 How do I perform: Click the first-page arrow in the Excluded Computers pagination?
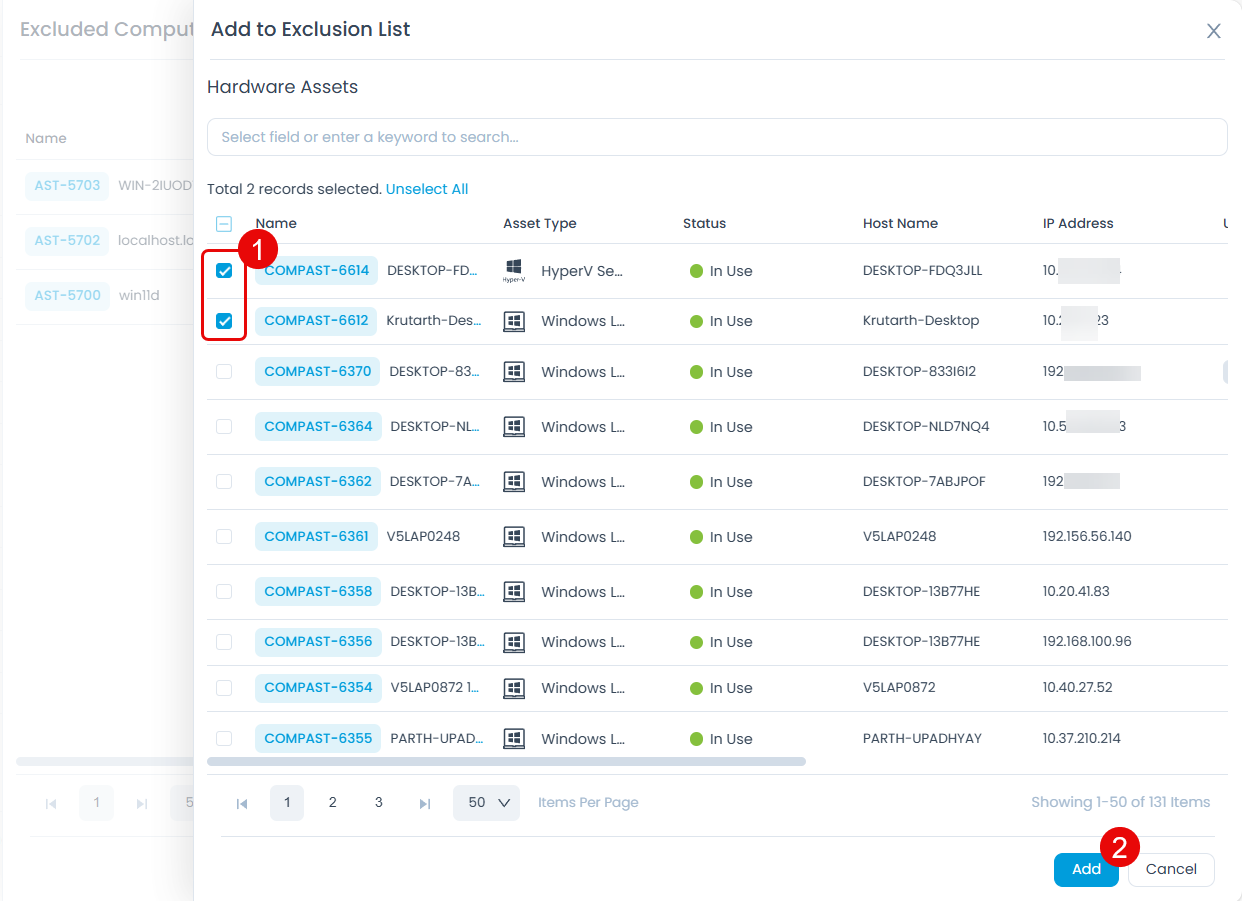click(x=51, y=802)
